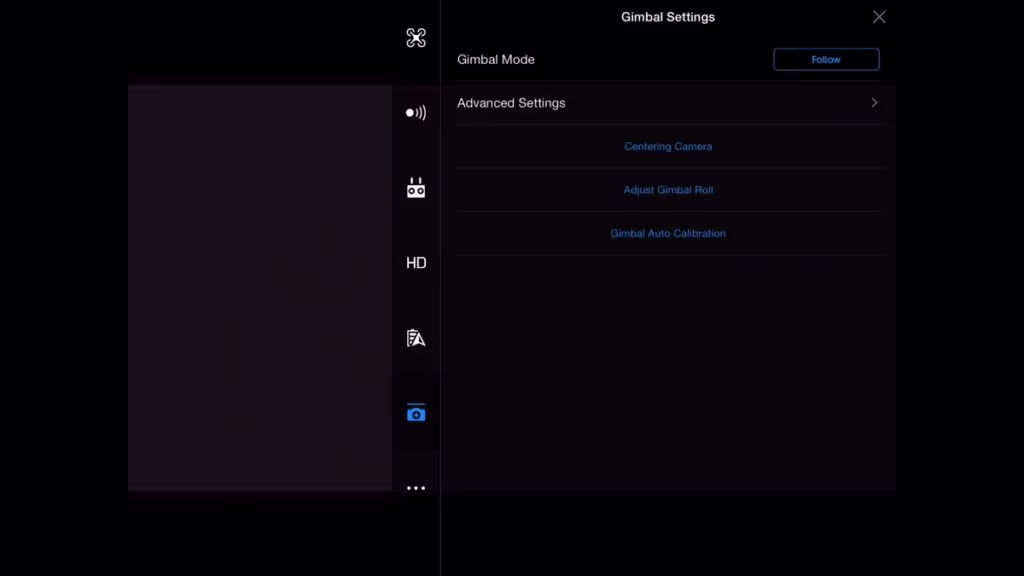Viewport: 1024px width, 576px height.
Task: Close the Gimbal Settings panel
Action: click(x=879, y=17)
